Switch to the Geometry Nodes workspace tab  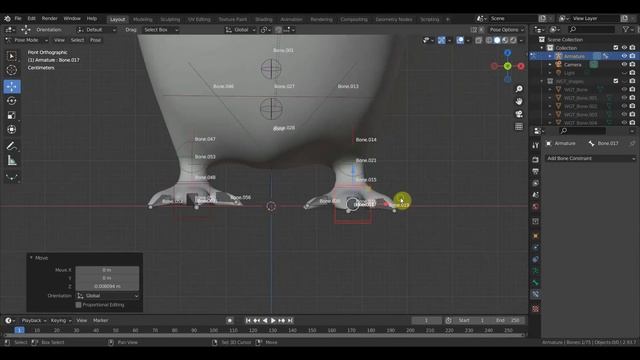(x=393, y=19)
